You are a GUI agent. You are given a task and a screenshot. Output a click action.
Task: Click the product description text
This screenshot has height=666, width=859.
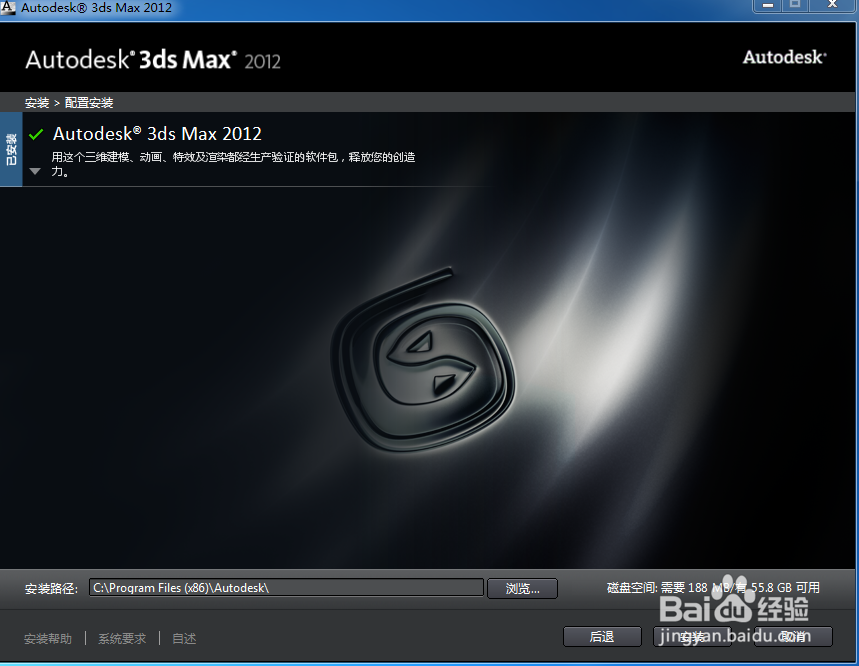coord(233,164)
